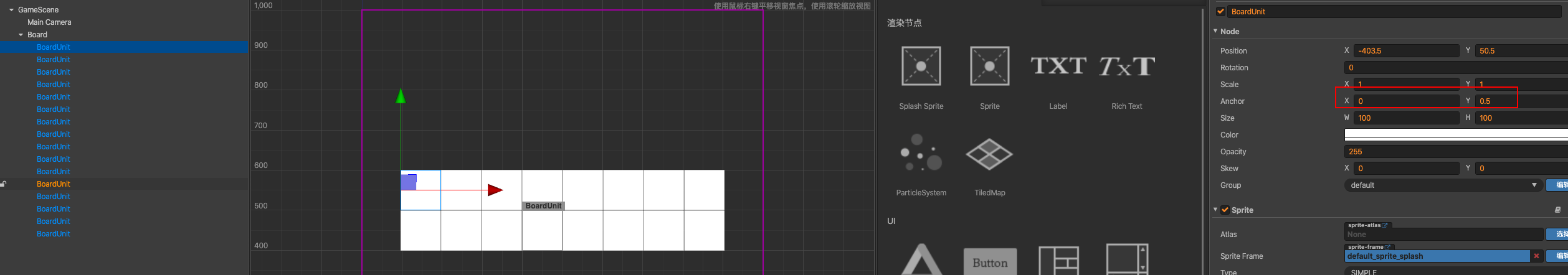Pick the Button UI node icon
Screen dimensions: 1568x275
(x=990, y=262)
